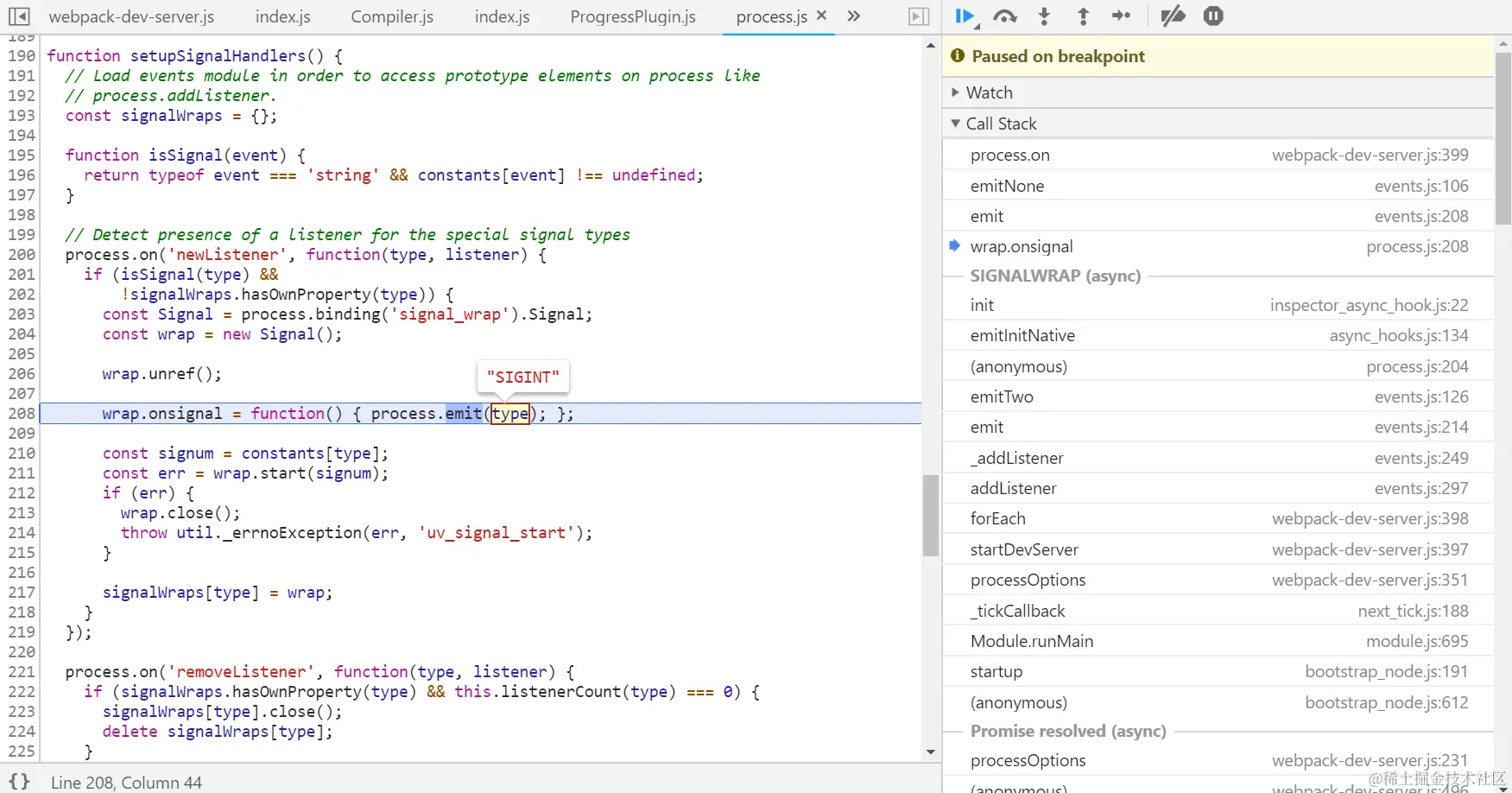Collapse the Call Stack section
Screen dimensions: 1512x793
click(1218, 124)
